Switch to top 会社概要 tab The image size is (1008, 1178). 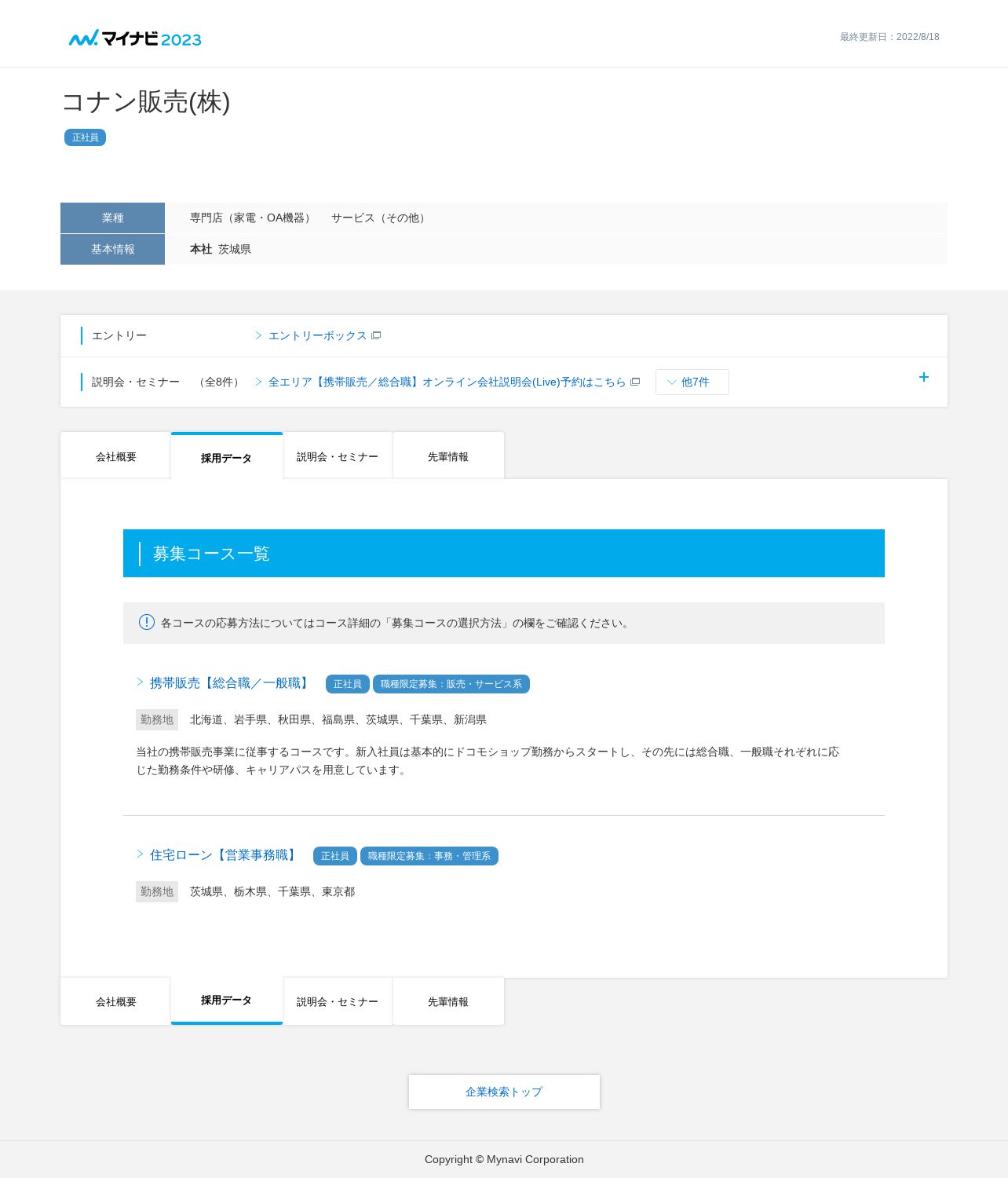115,456
